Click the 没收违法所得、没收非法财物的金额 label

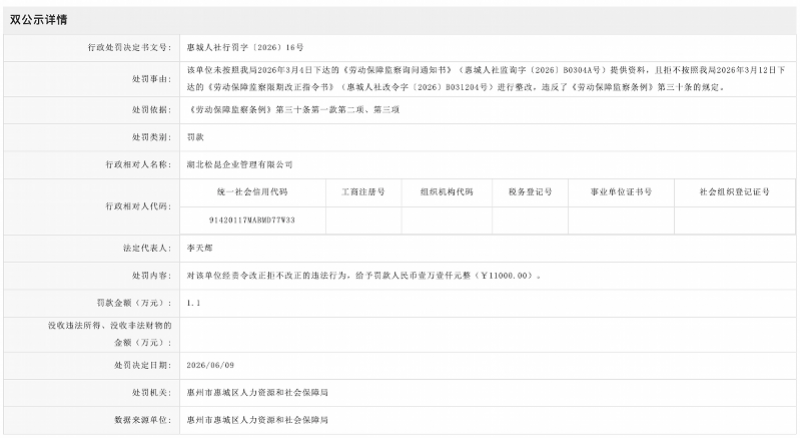pyautogui.click(x=110, y=334)
